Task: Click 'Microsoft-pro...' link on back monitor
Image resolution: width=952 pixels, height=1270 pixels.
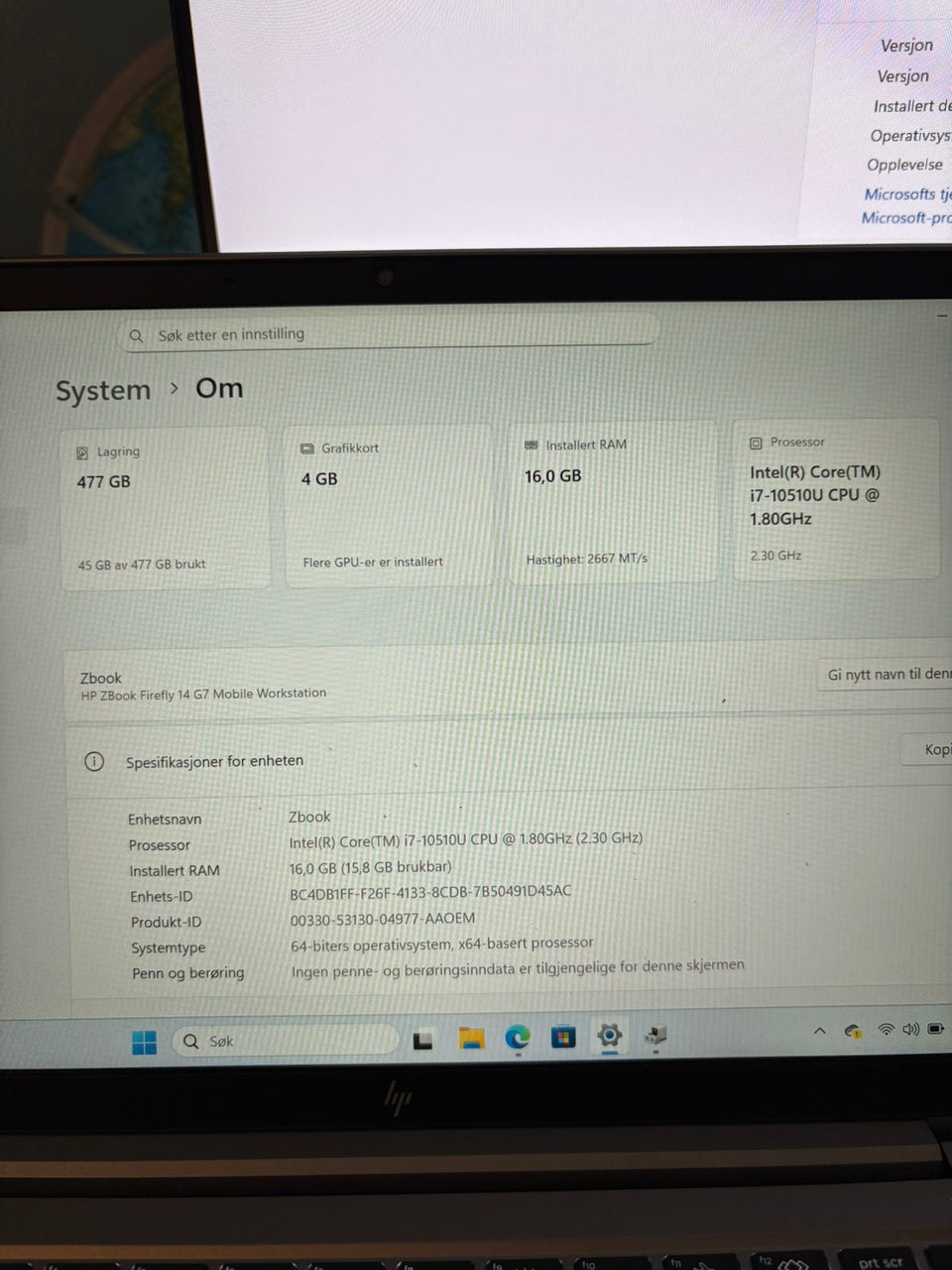Action: pos(906,218)
